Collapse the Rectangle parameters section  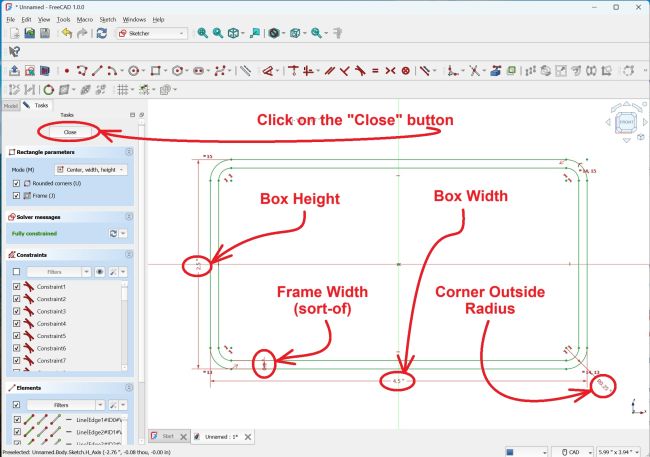(x=129, y=152)
